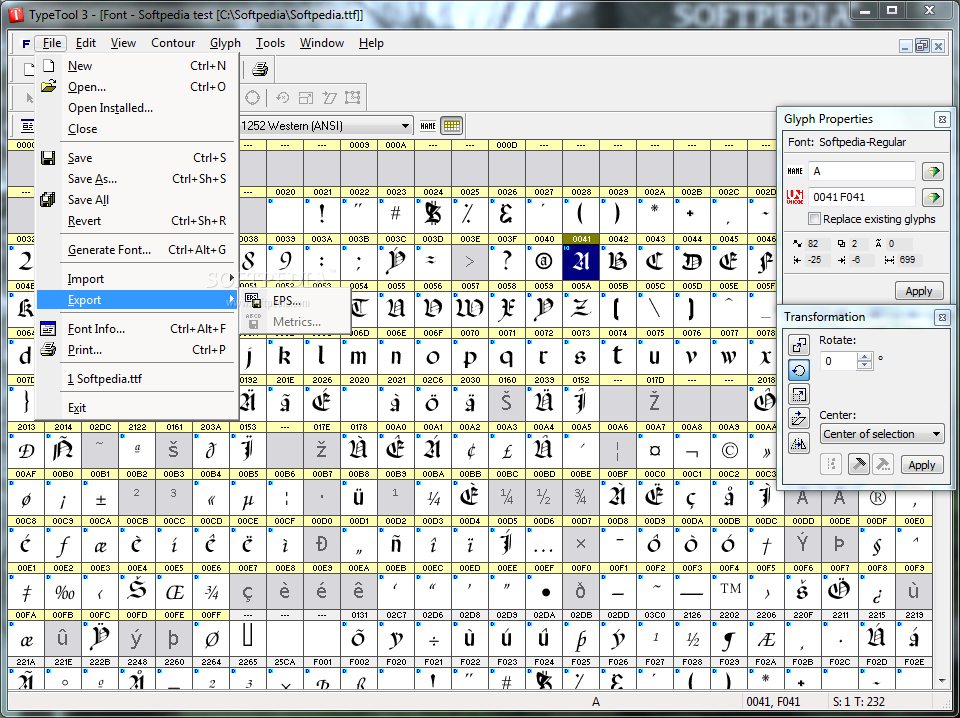Restore the inner font document window
The width and height of the screenshot is (960, 718).
pos(922,45)
